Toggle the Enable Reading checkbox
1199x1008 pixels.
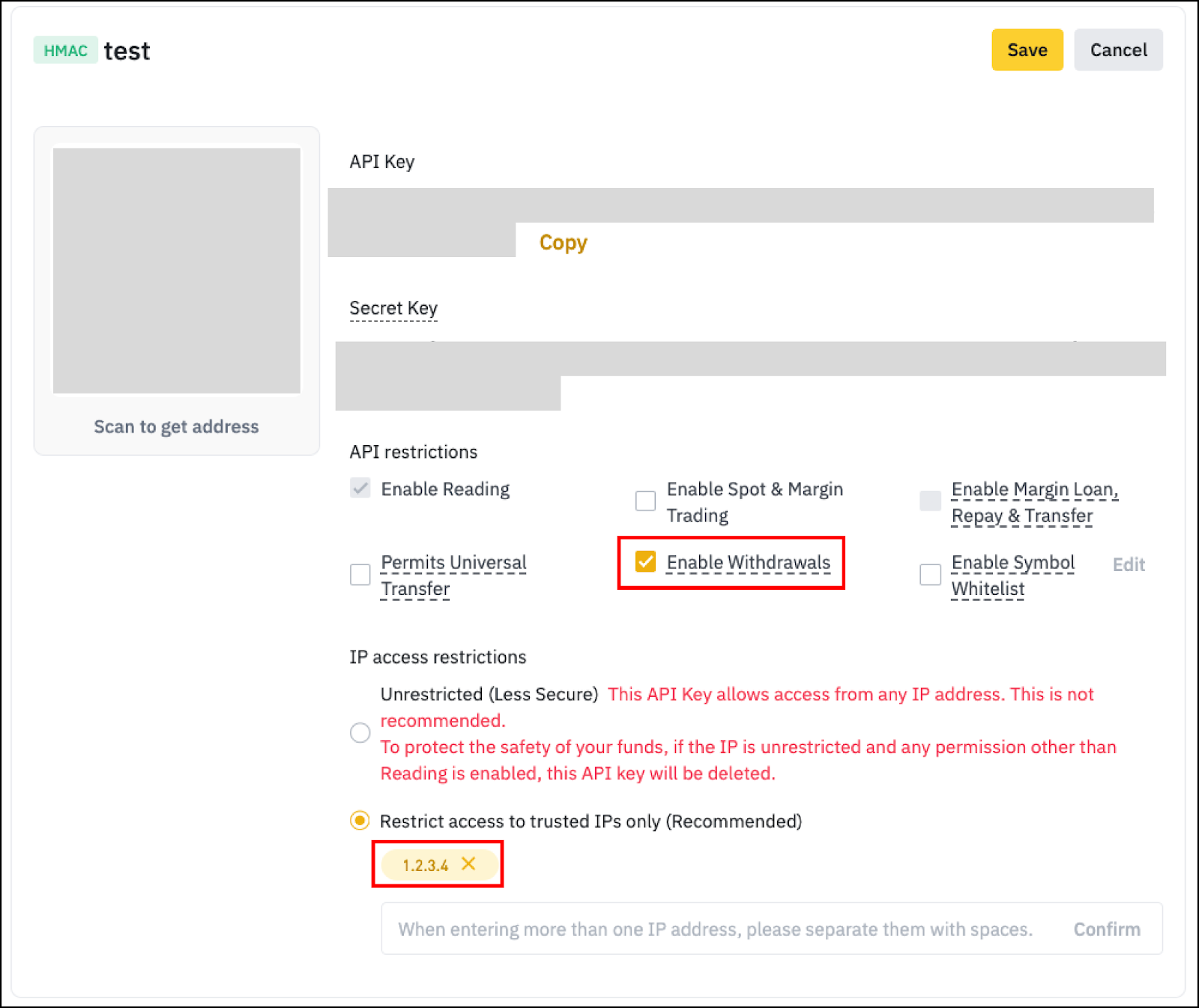[360, 489]
